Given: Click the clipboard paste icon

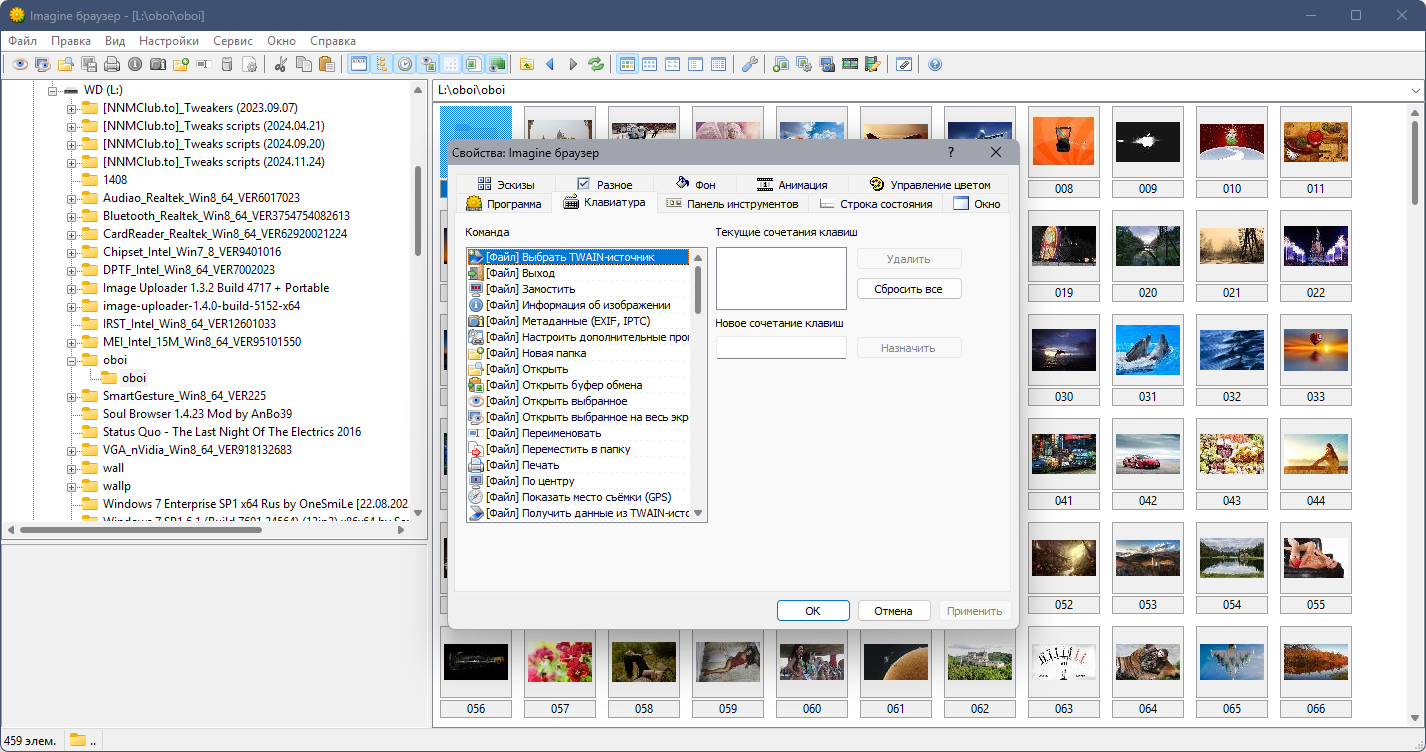Looking at the screenshot, I should (x=326, y=65).
